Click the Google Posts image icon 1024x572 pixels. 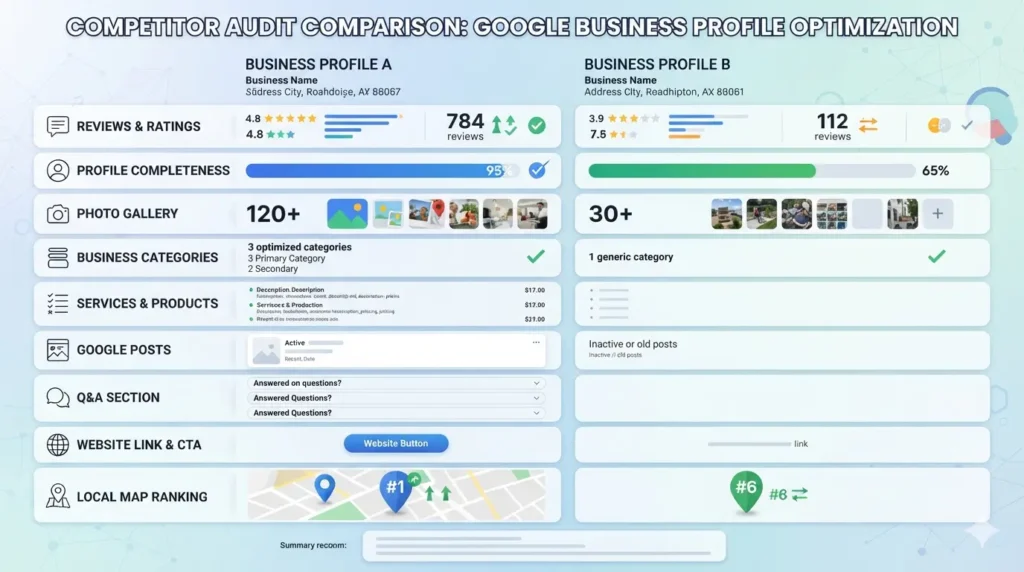(57, 350)
